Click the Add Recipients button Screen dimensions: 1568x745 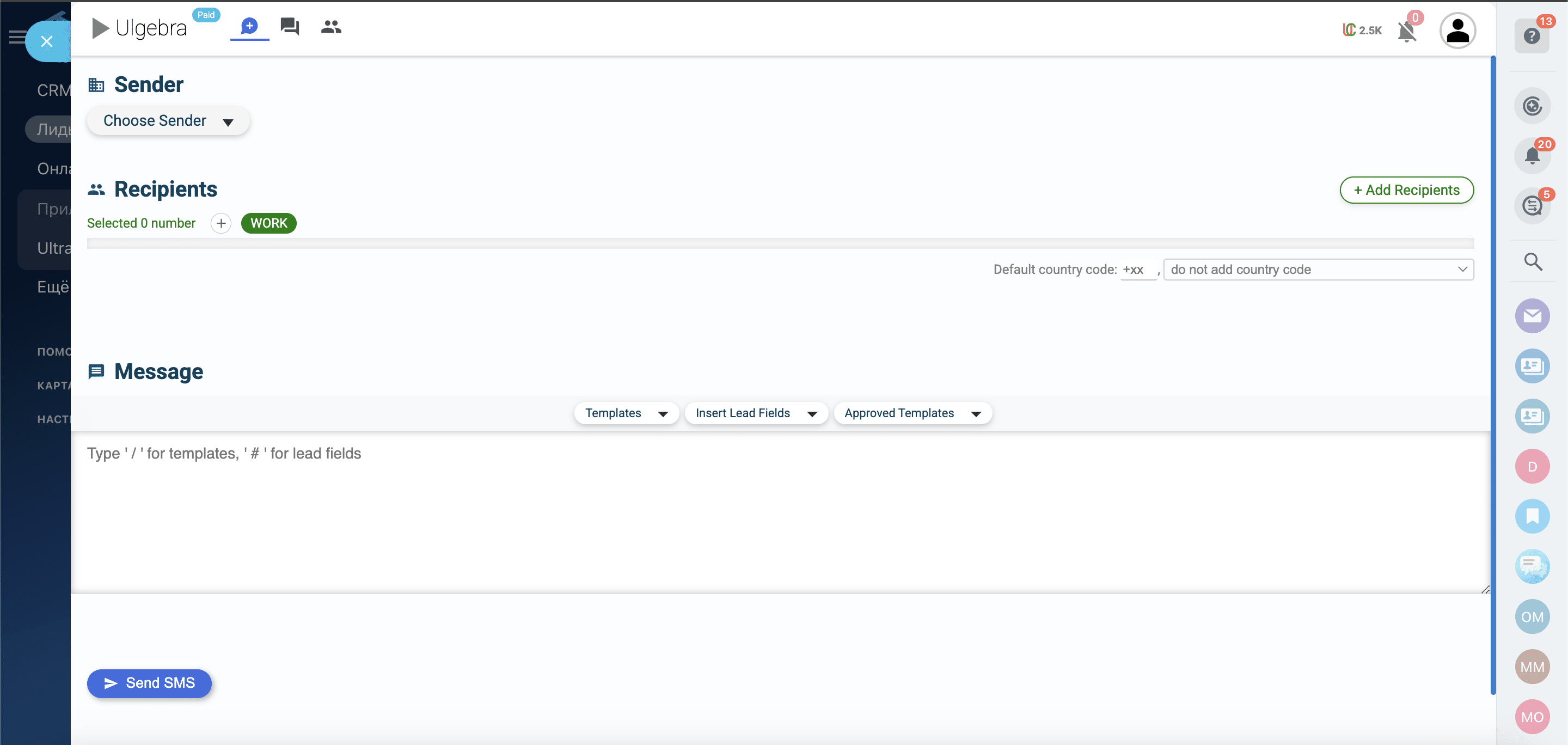pyautogui.click(x=1407, y=190)
